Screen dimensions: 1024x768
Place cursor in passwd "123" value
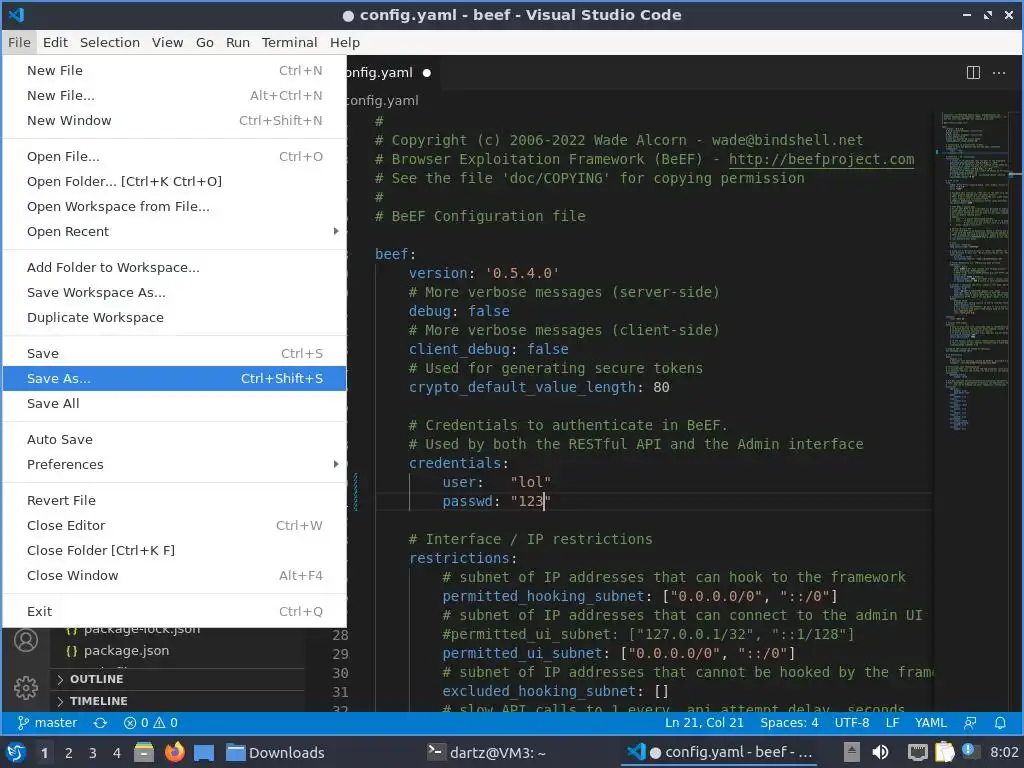531,501
